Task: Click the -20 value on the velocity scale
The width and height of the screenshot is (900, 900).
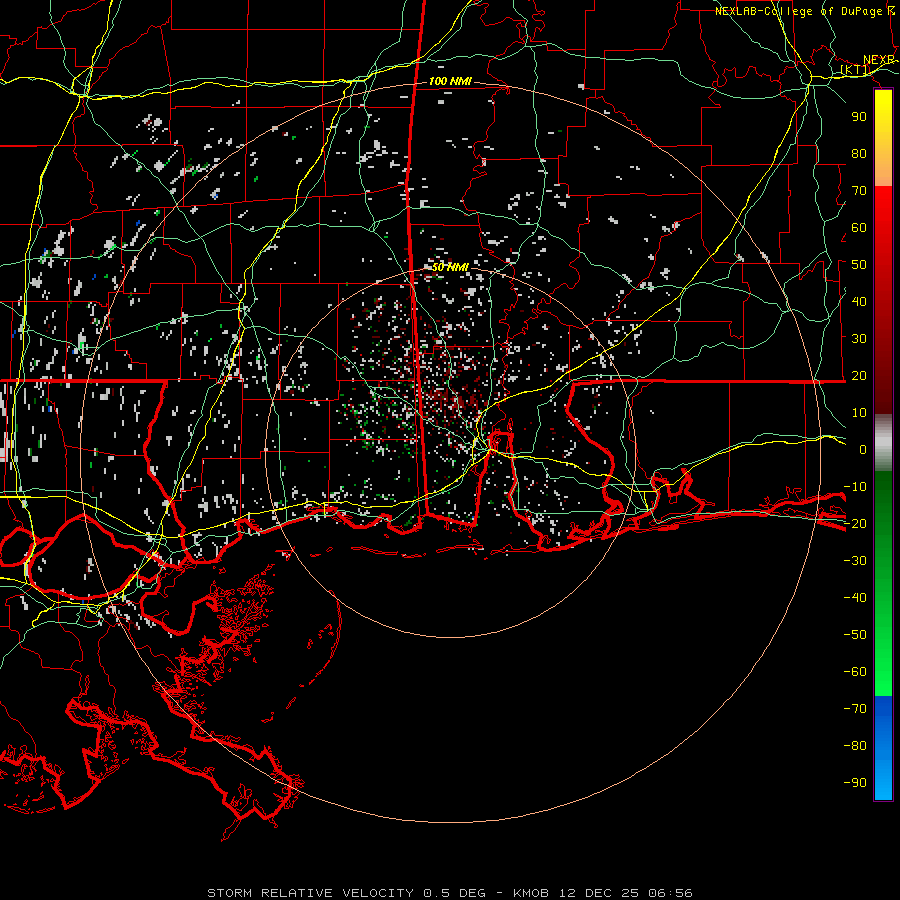Action: coord(855,523)
